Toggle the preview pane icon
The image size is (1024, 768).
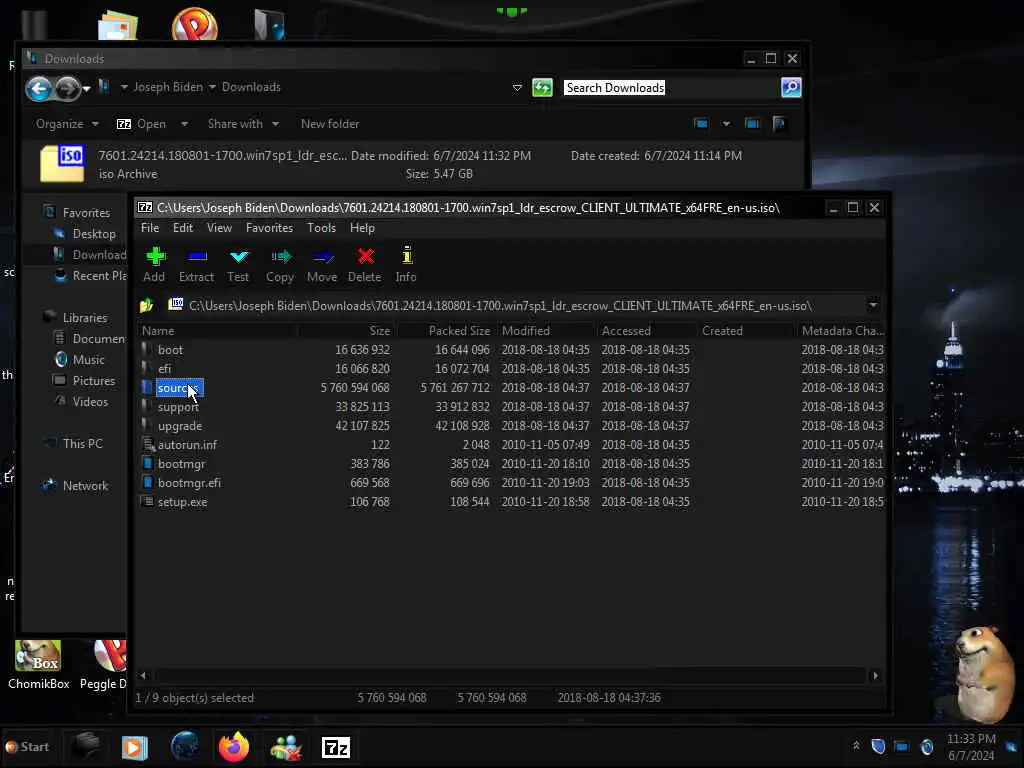point(752,123)
